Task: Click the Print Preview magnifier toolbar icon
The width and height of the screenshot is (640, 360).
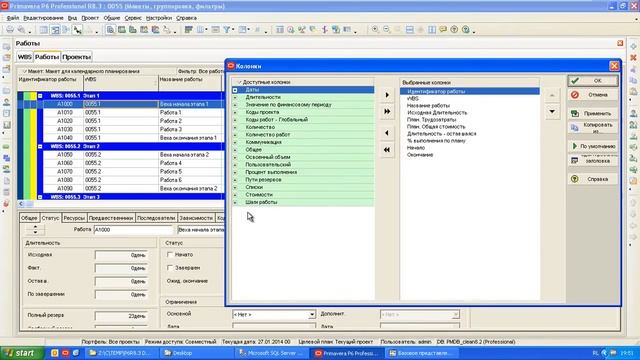Action: 21,30
